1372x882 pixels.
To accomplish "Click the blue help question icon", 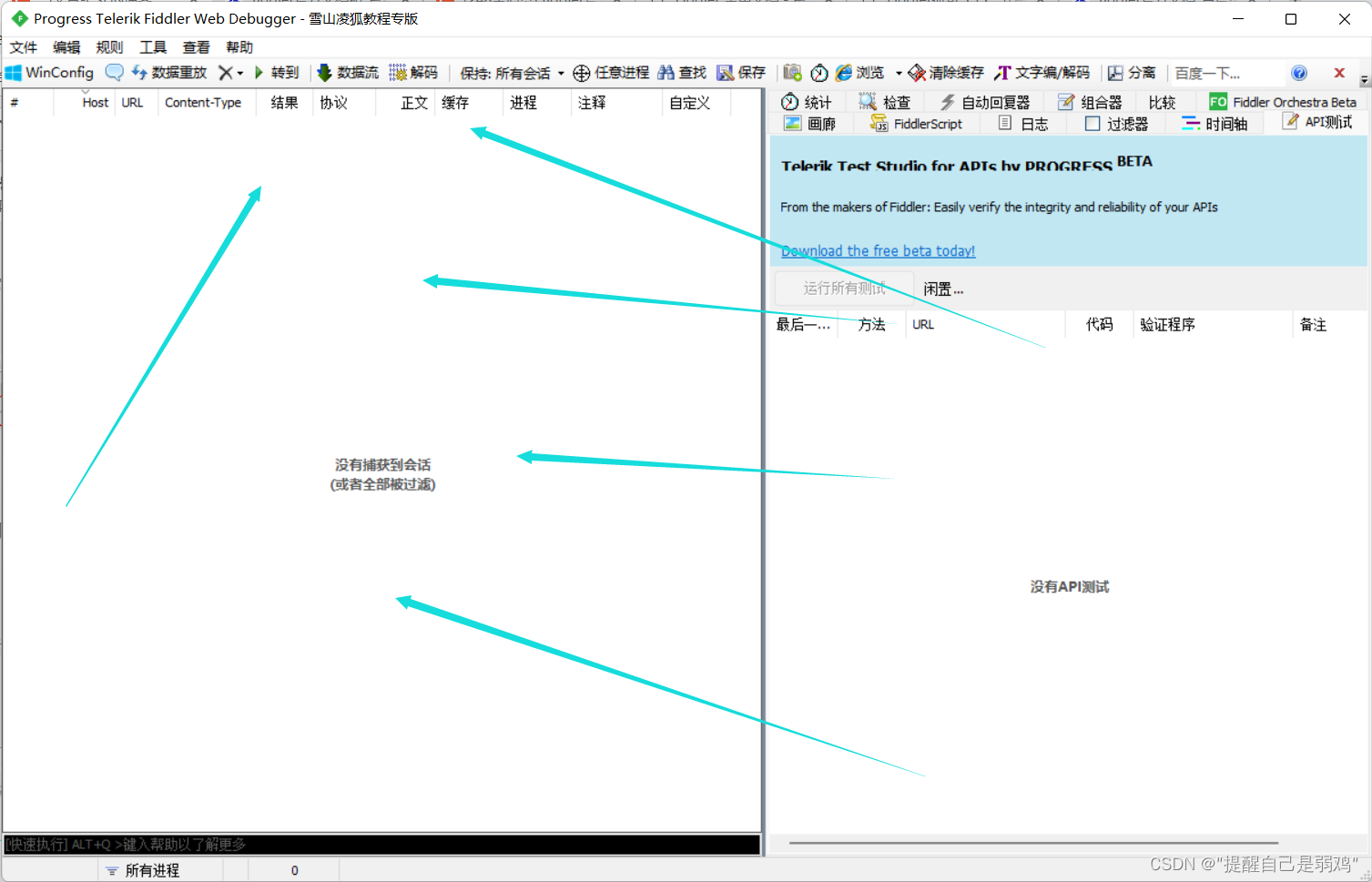I will (x=1299, y=73).
